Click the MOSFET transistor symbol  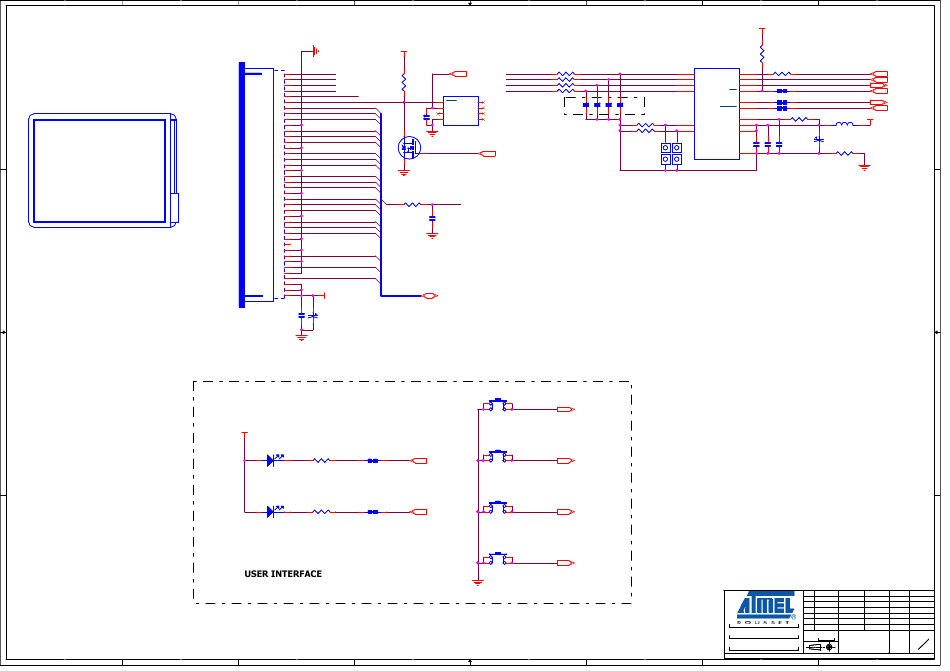[x=409, y=148]
